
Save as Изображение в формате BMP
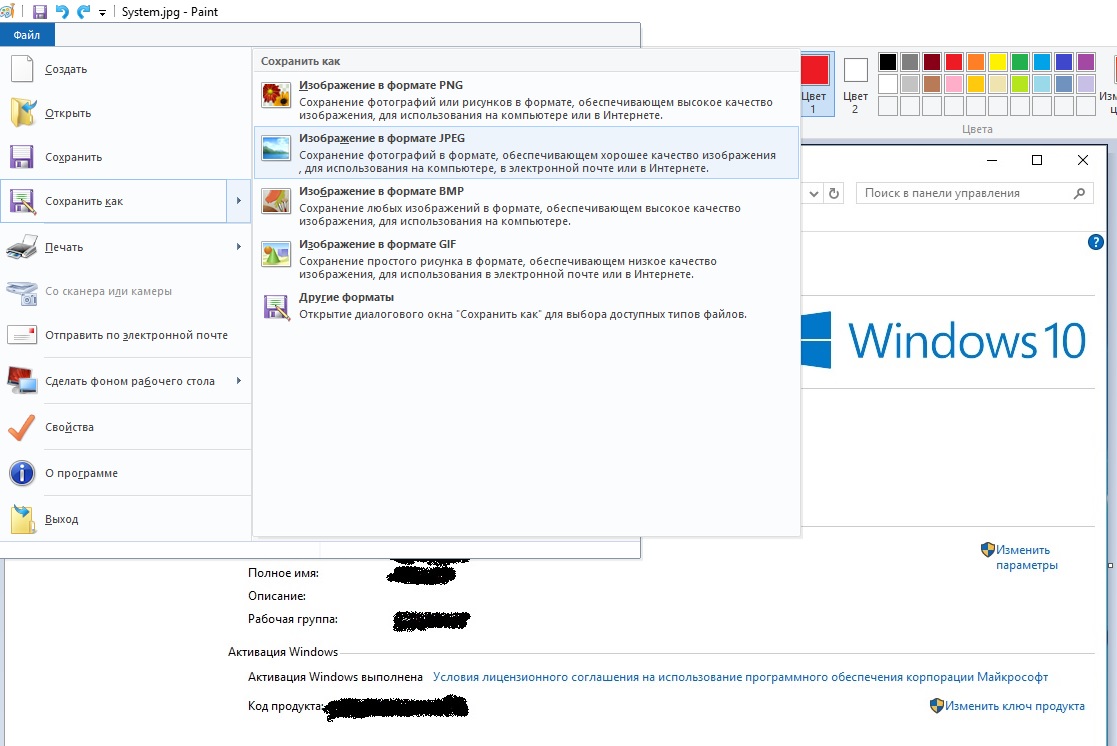click(526, 205)
